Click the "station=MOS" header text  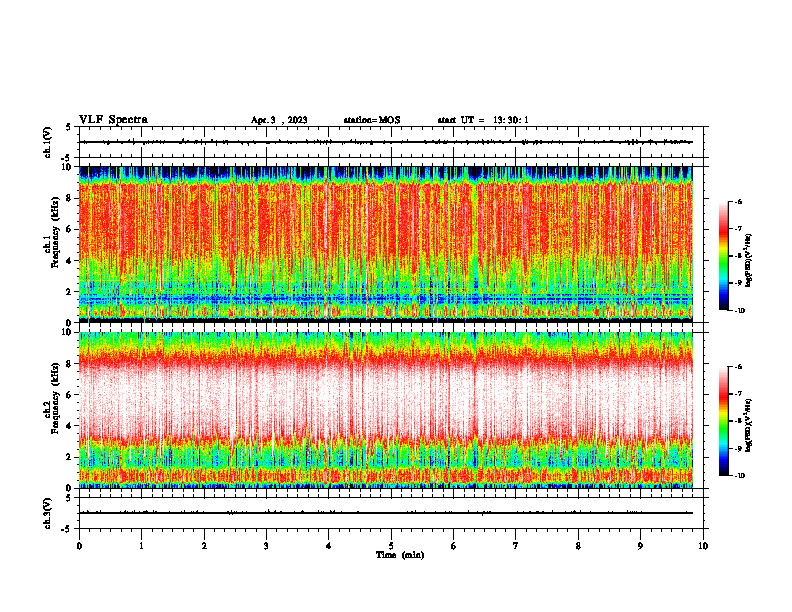coord(372,120)
